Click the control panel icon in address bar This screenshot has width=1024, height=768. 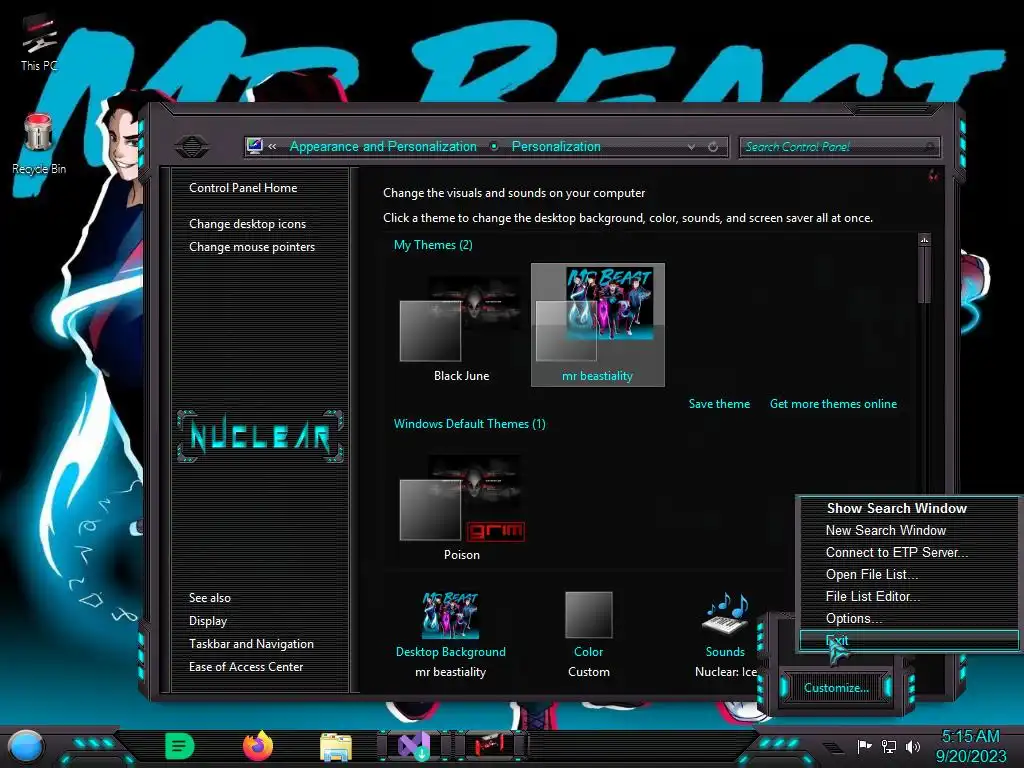coord(255,146)
